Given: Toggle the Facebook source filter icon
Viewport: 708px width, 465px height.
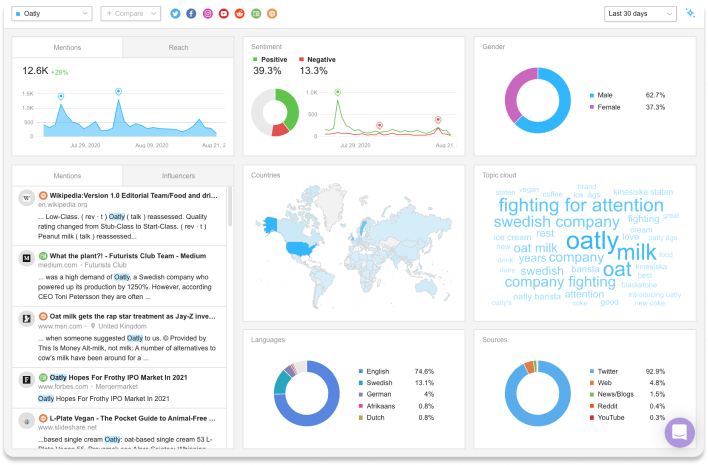Looking at the screenshot, I should pos(191,14).
